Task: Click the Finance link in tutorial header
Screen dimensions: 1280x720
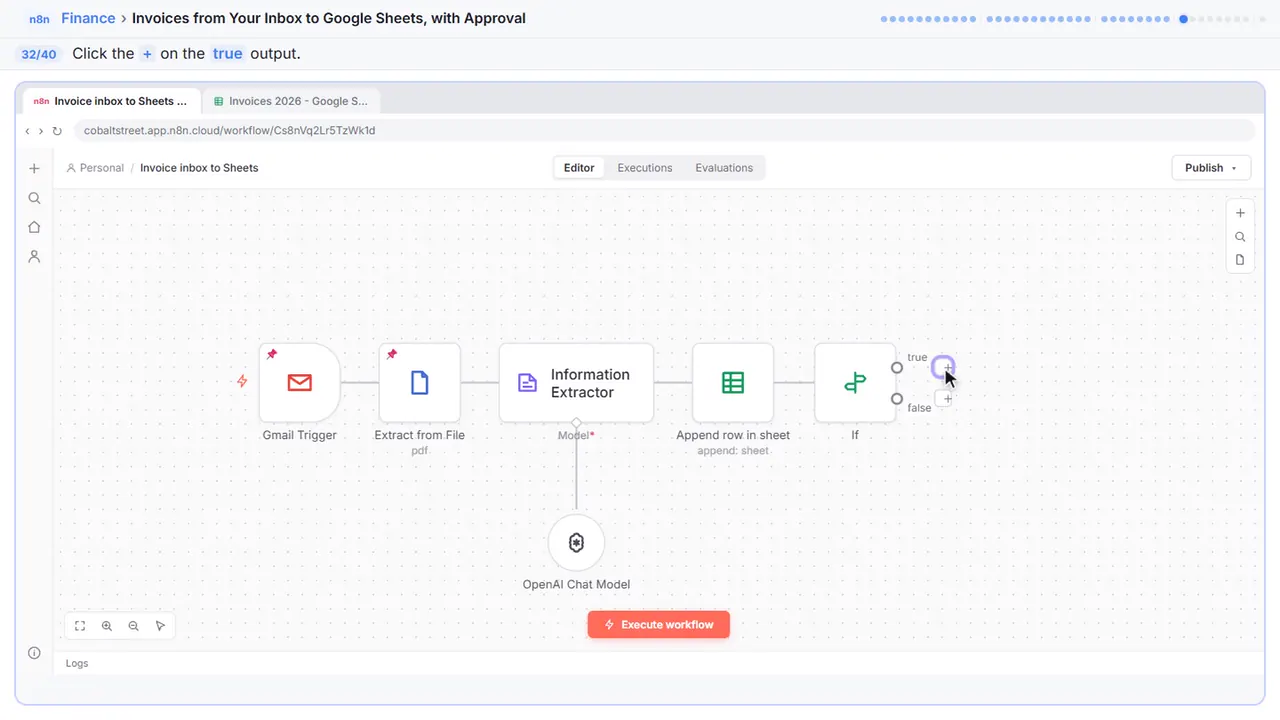Action: point(88,18)
